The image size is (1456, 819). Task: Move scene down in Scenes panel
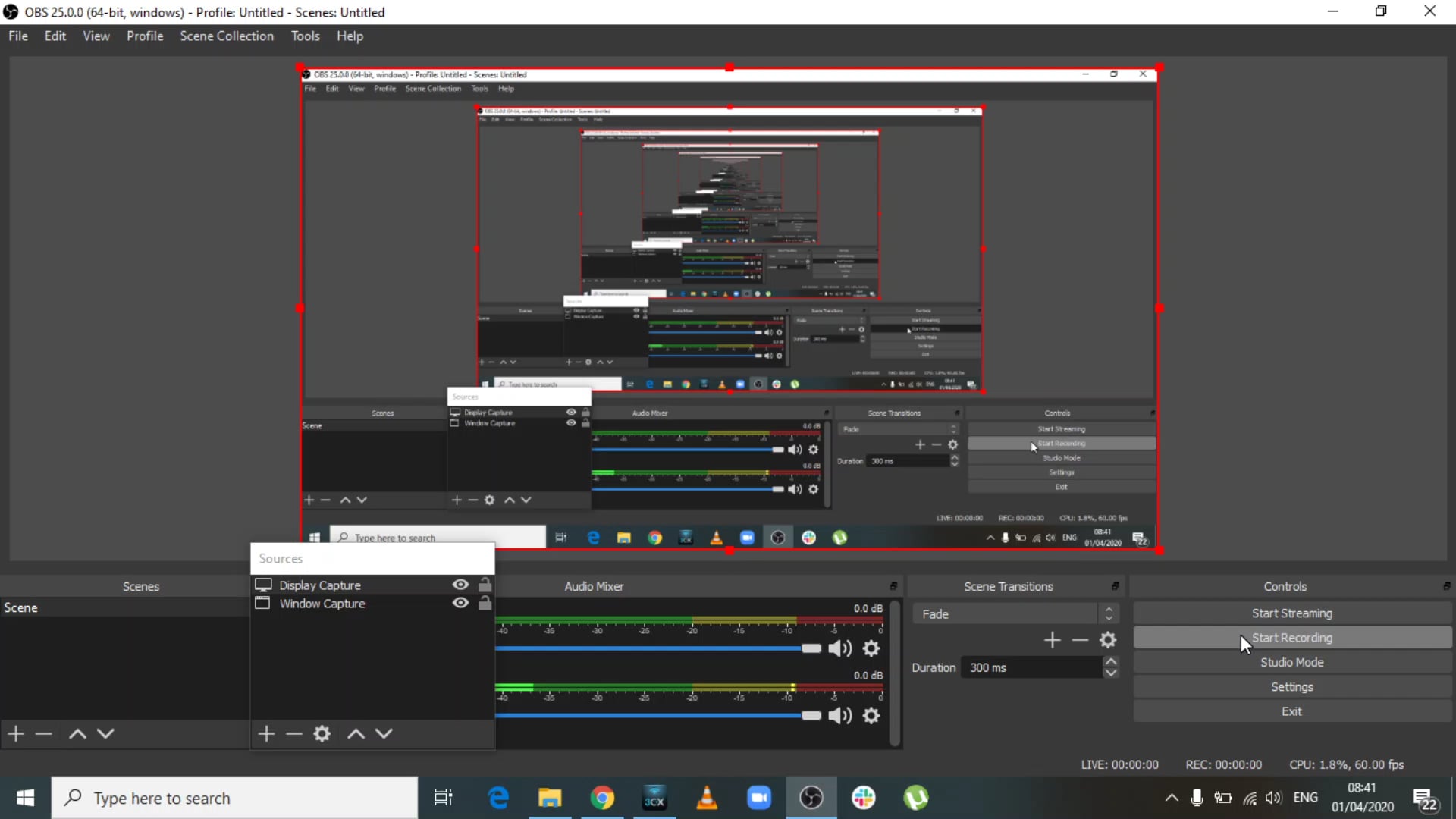105,733
